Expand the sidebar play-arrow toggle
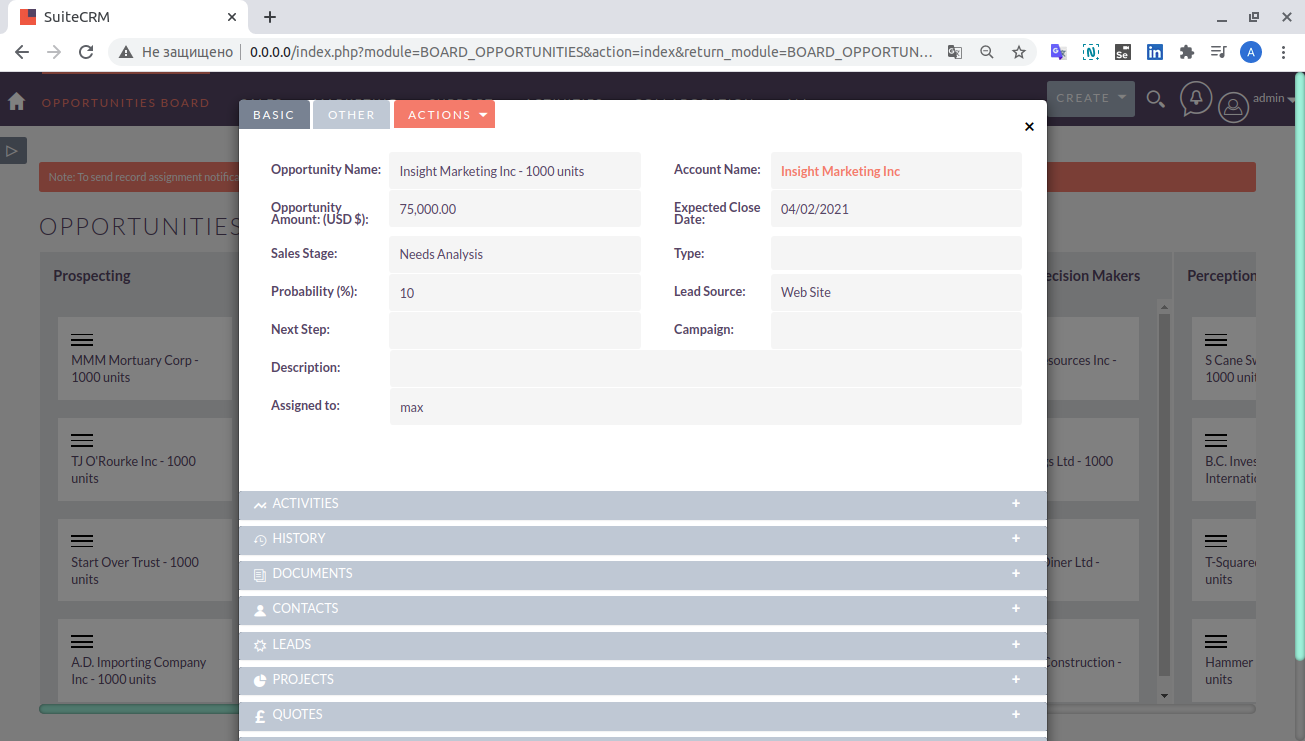The image size is (1305, 741). tap(13, 151)
